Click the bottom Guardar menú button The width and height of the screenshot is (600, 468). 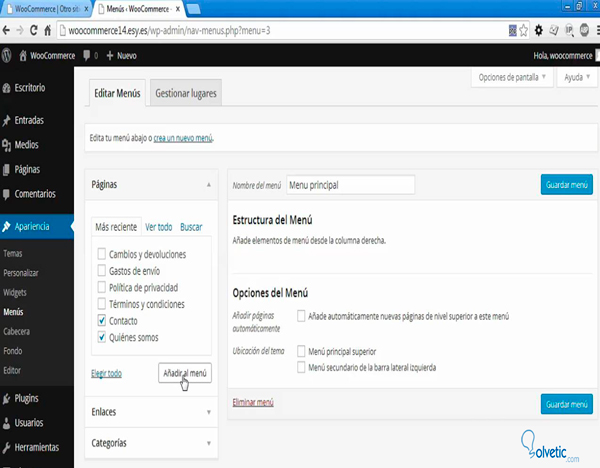click(x=567, y=404)
